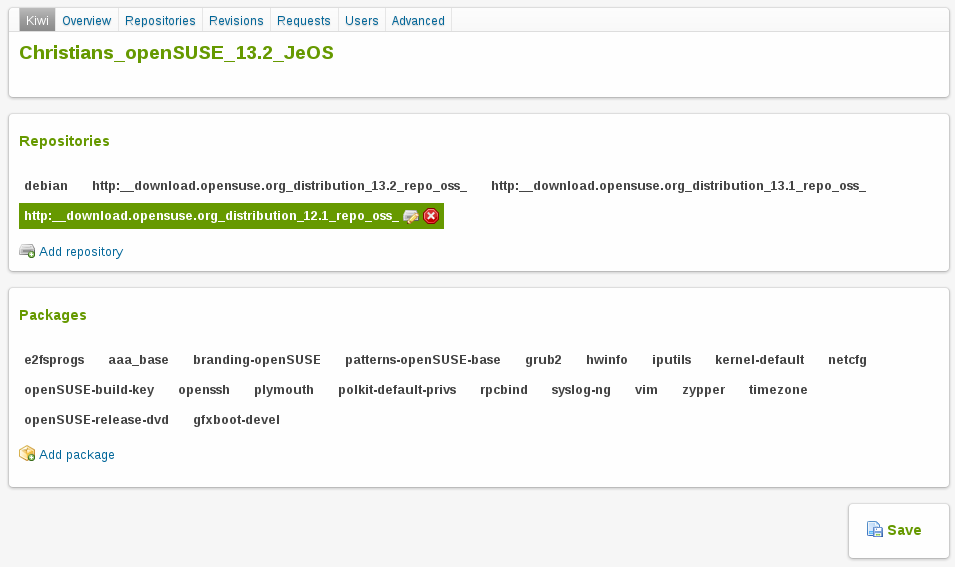Open the Revisions tab

click(236, 21)
